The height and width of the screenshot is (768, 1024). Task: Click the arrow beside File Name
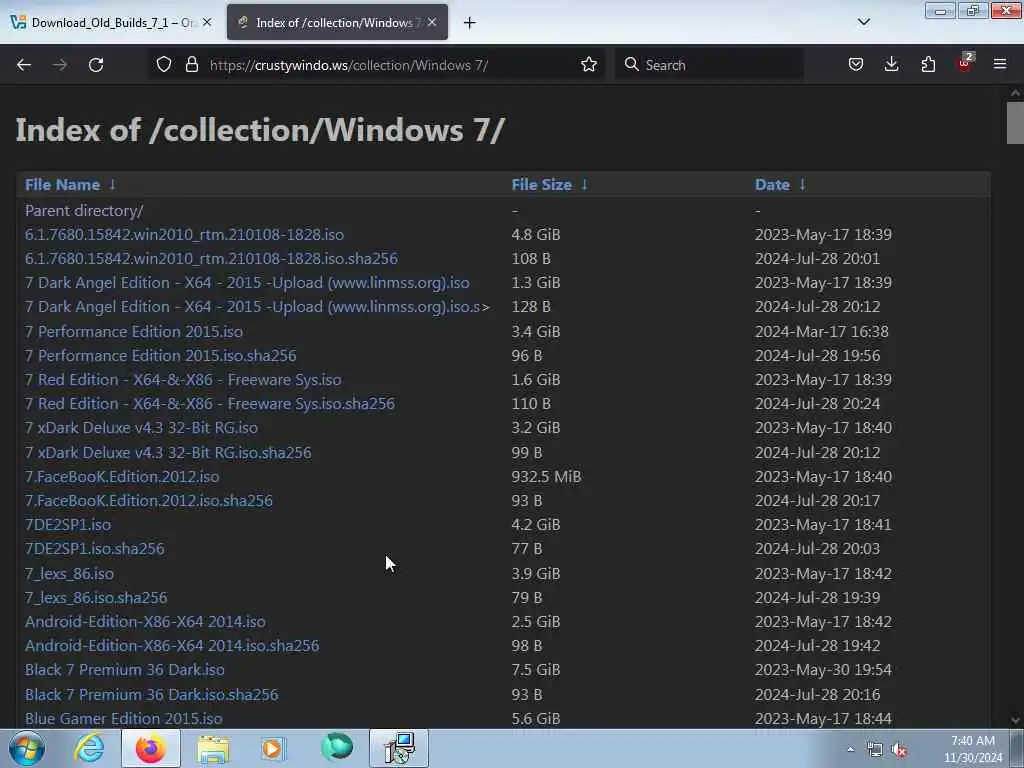pyautogui.click(x=112, y=185)
